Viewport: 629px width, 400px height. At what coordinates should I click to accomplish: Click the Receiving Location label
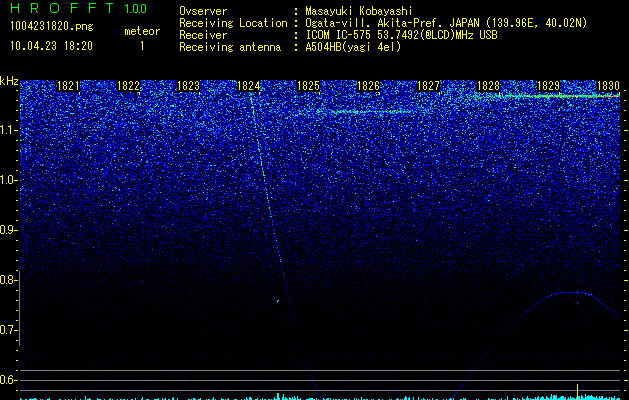click(x=233, y=23)
